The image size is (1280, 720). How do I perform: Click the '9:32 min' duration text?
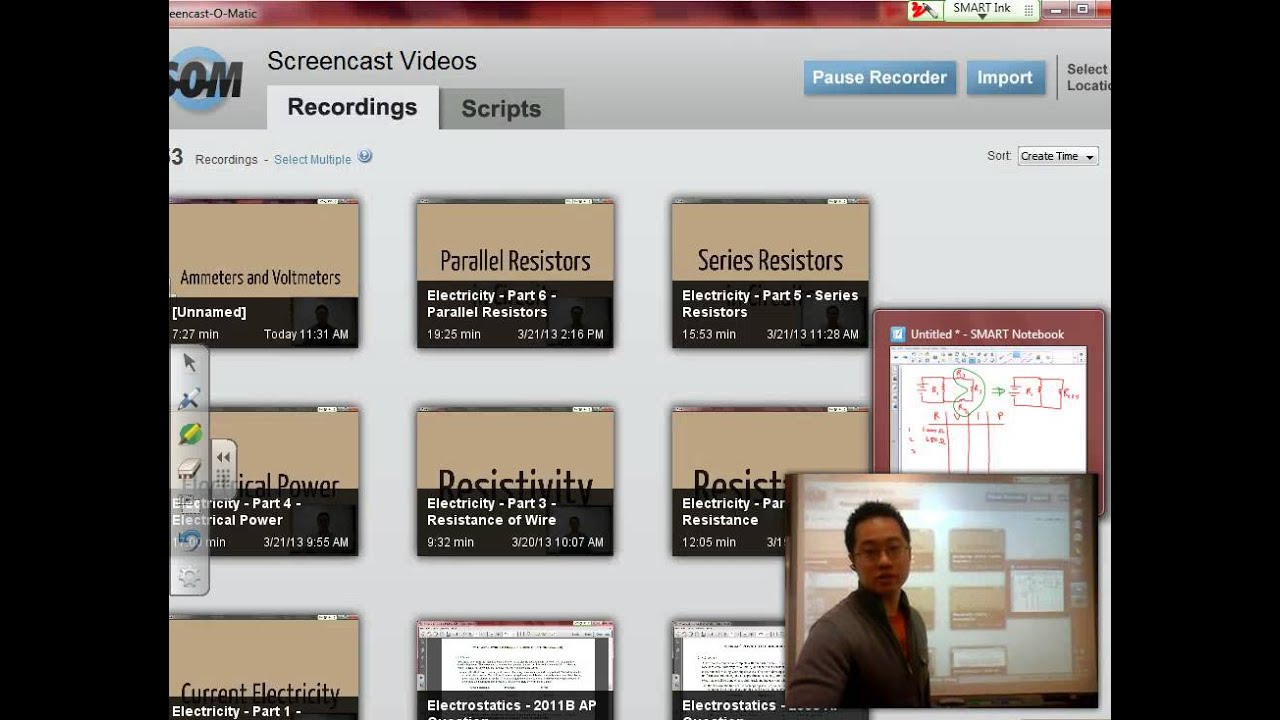[x=450, y=543]
